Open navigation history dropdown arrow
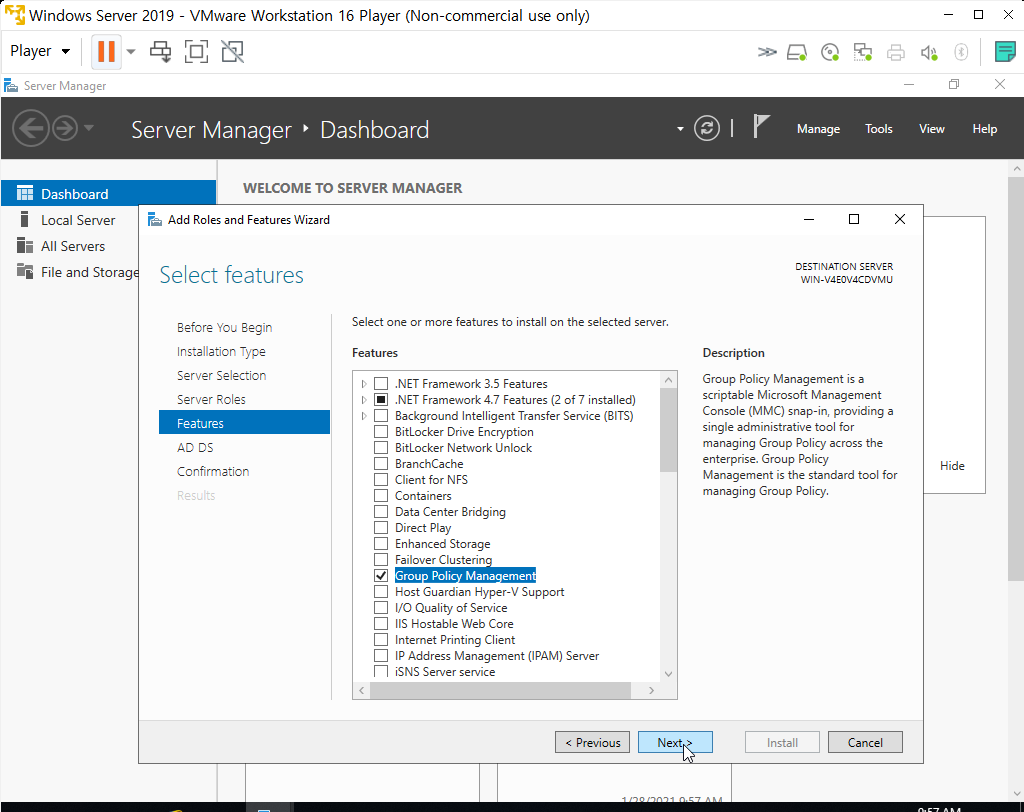The height and width of the screenshot is (812, 1024). (x=89, y=127)
